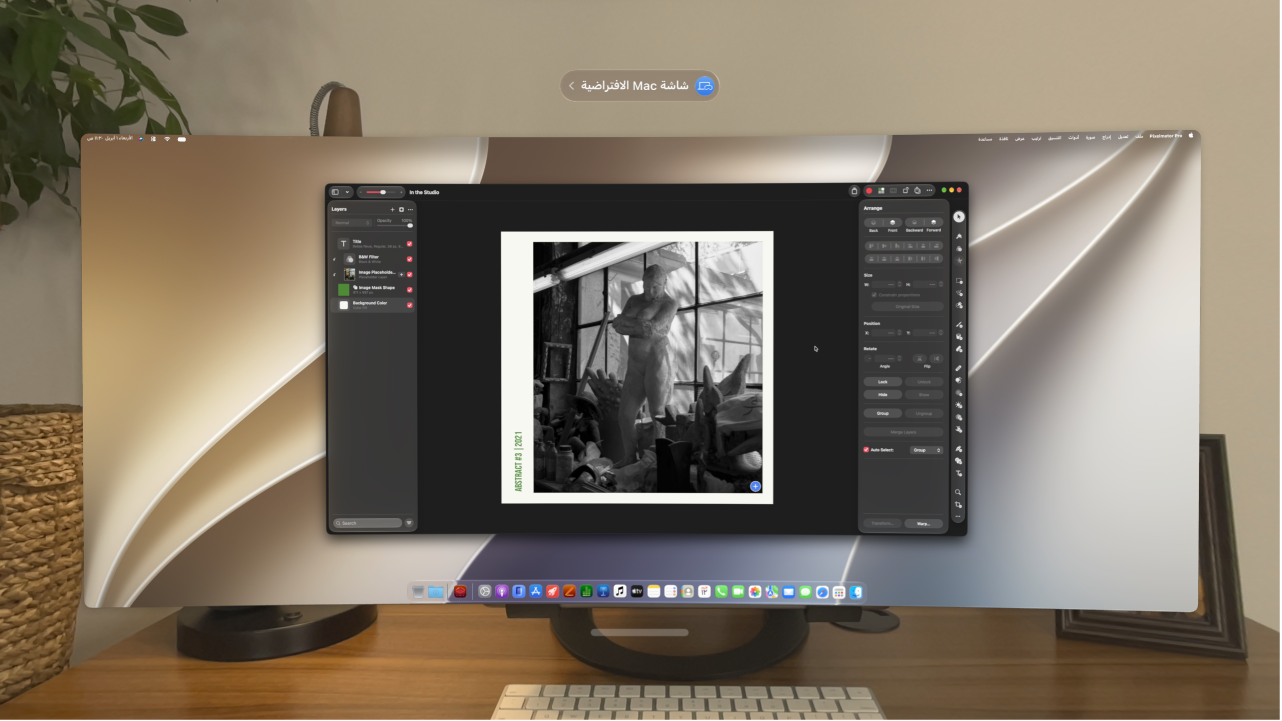
Task: Select the Arrange tool at top of toolbar
Action: pyautogui.click(x=958, y=217)
